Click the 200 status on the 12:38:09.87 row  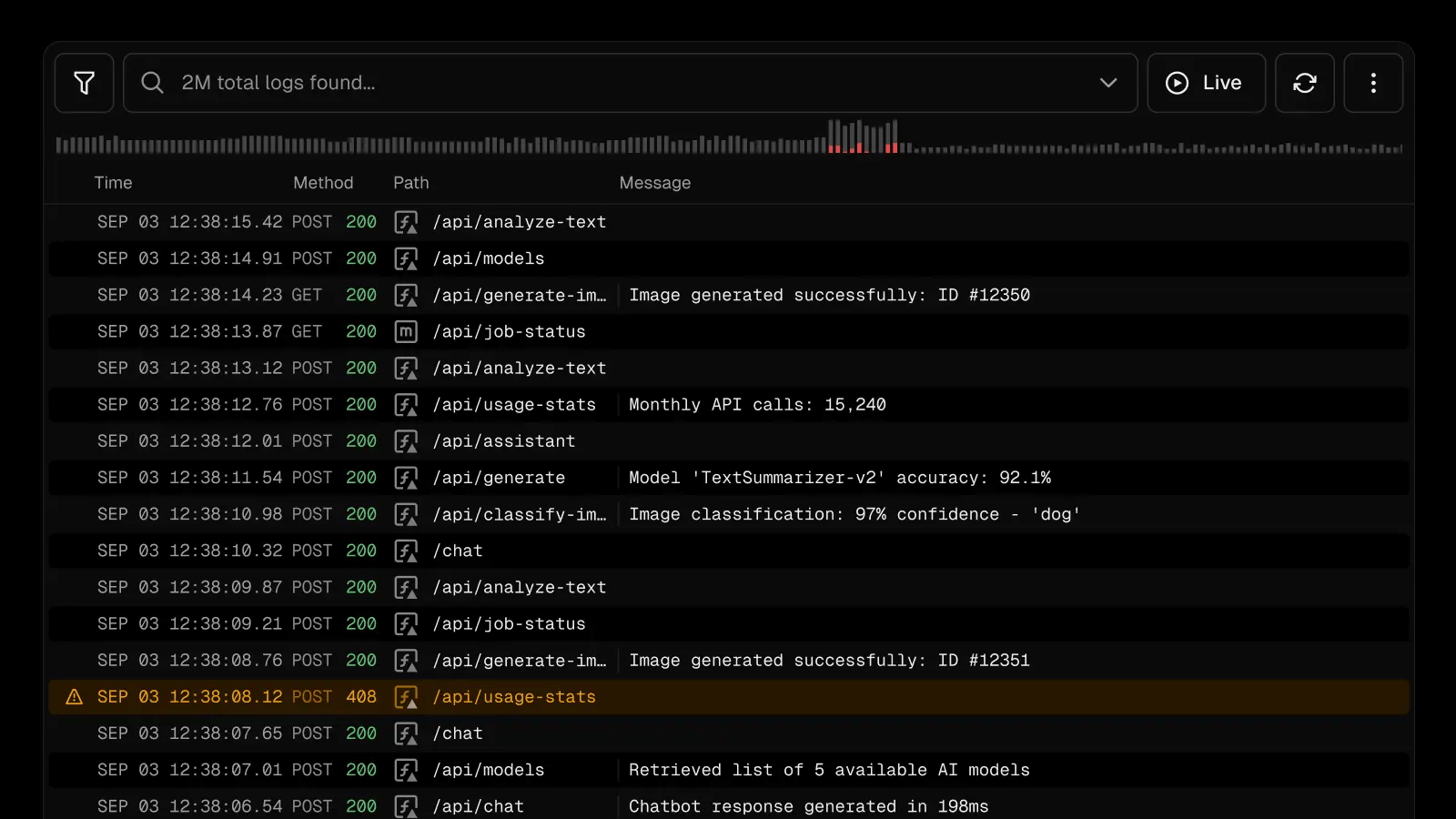pos(361,588)
